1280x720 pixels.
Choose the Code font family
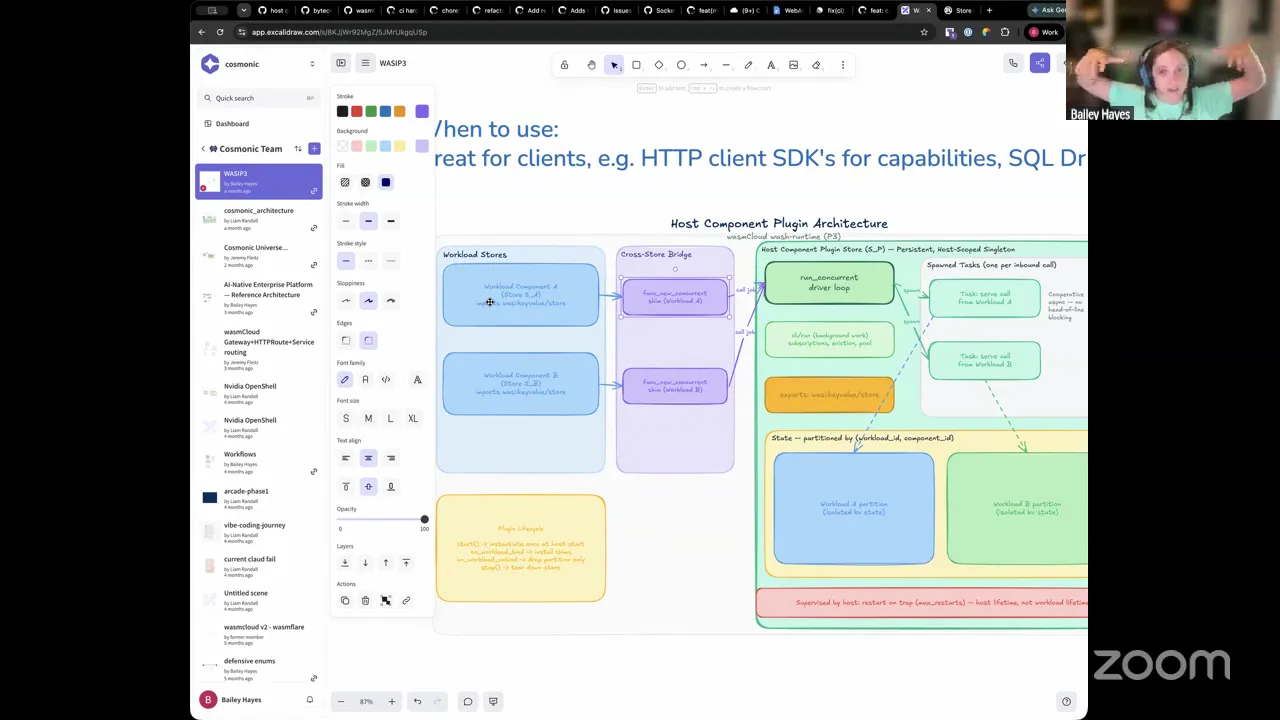(x=386, y=380)
